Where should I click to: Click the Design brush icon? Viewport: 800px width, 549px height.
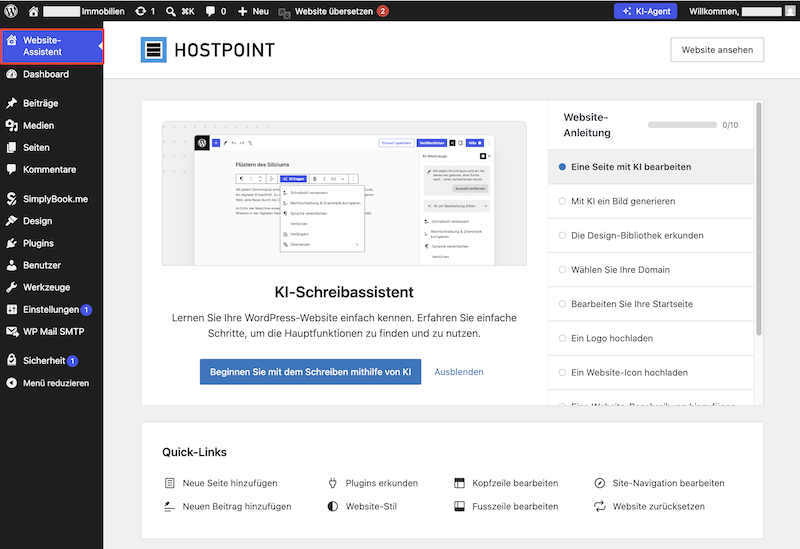pyautogui.click(x=12, y=221)
